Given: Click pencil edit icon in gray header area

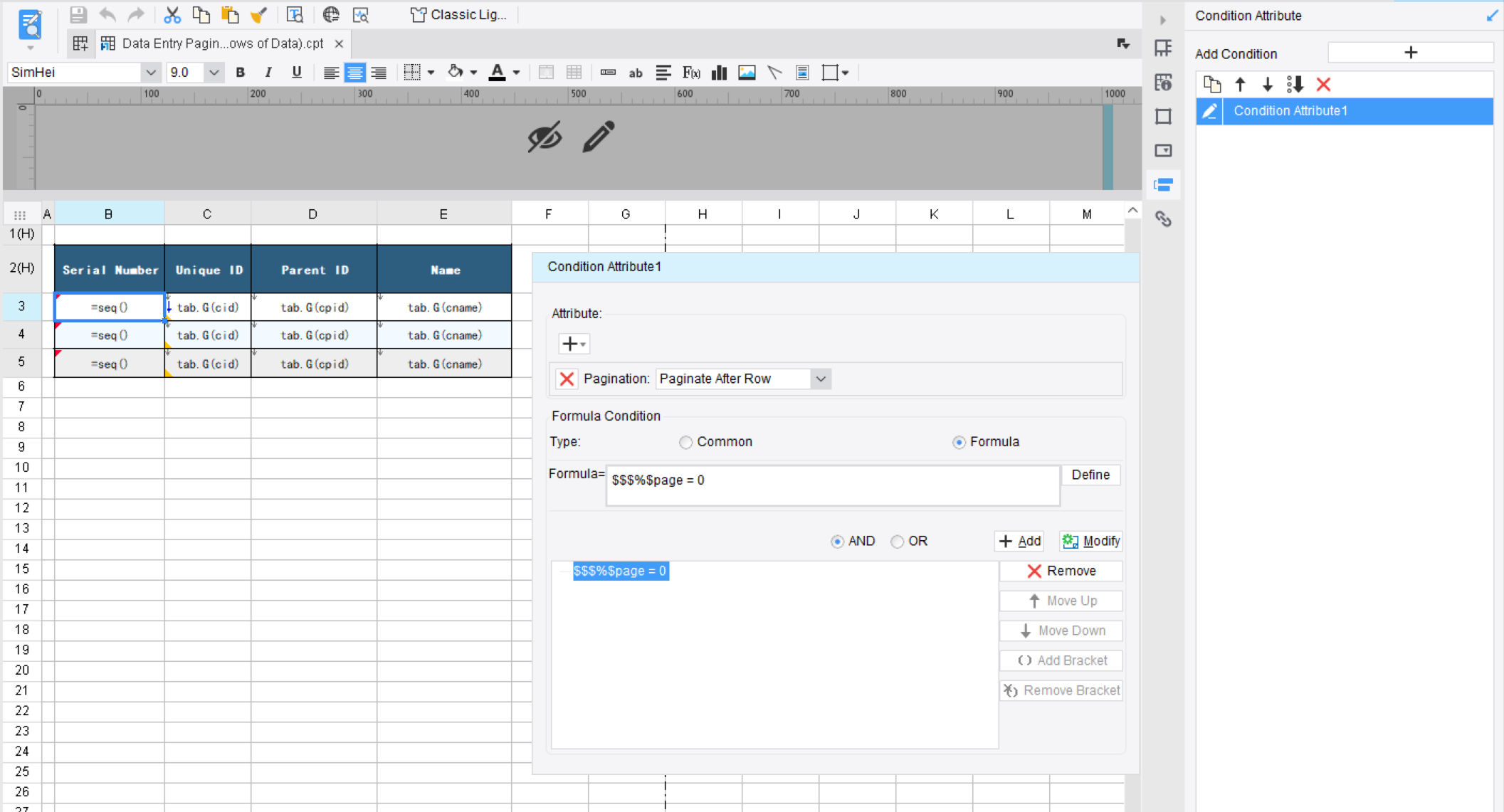Looking at the screenshot, I should (x=598, y=137).
